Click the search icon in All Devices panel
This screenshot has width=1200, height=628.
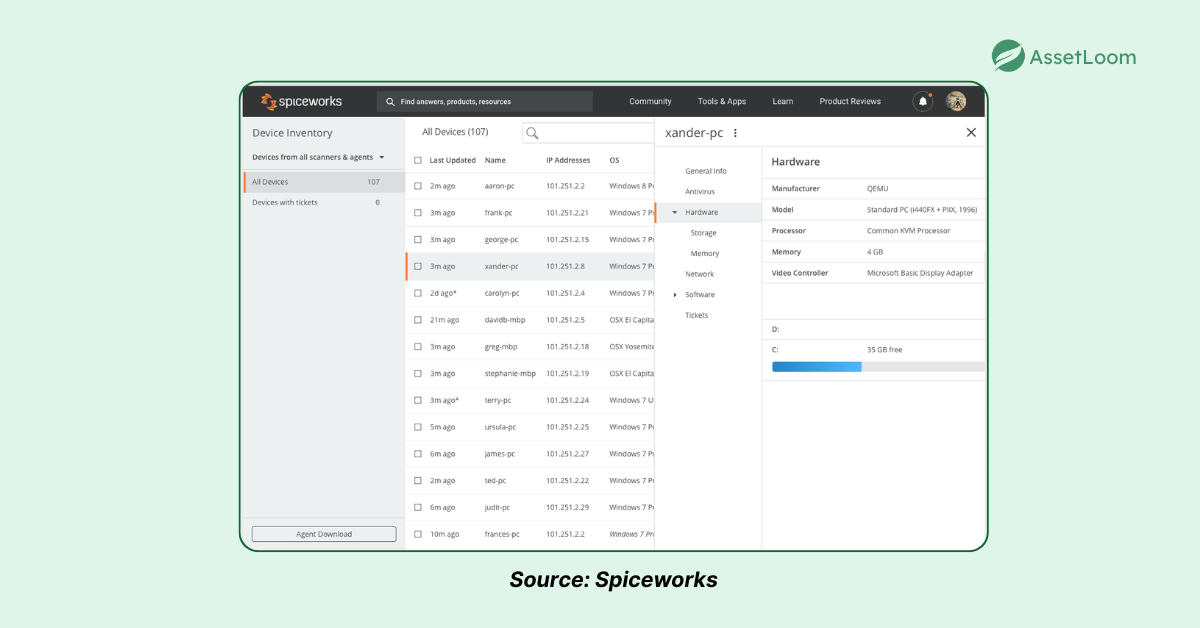(x=533, y=131)
